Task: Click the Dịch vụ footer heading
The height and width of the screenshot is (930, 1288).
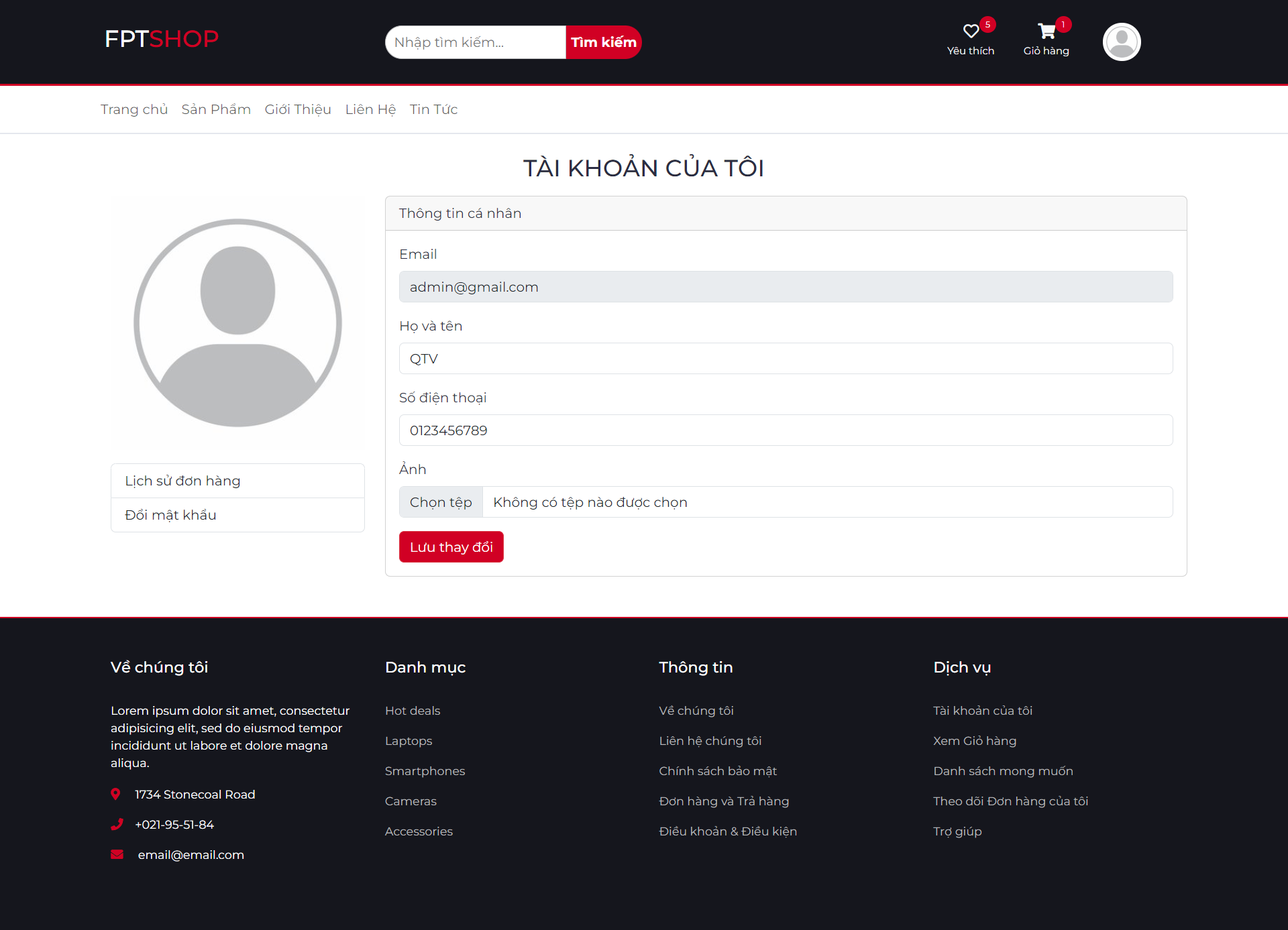Action: 962,668
